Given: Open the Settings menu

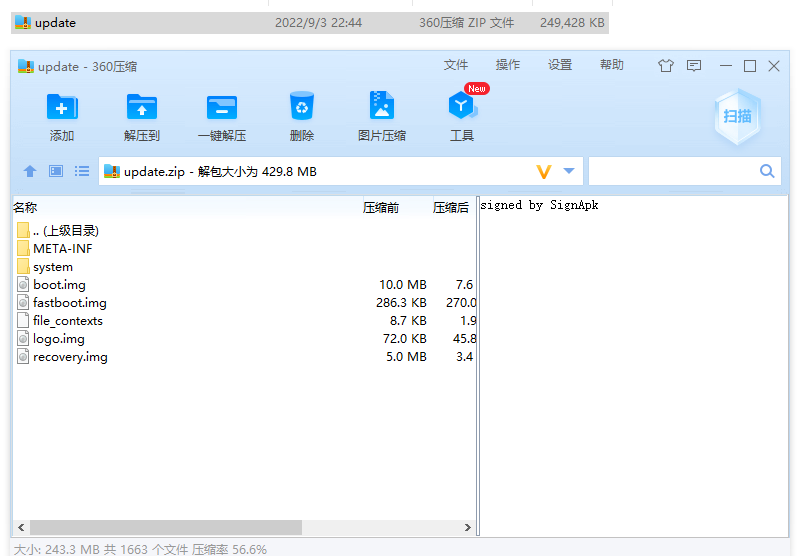Looking at the screenshot, I should [560, 65].
